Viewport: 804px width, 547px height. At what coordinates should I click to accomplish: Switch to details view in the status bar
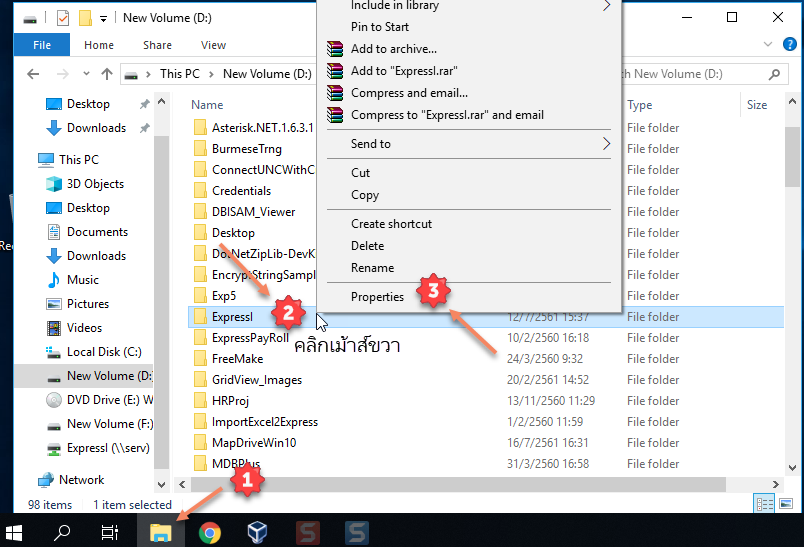(x=762, y=505)
